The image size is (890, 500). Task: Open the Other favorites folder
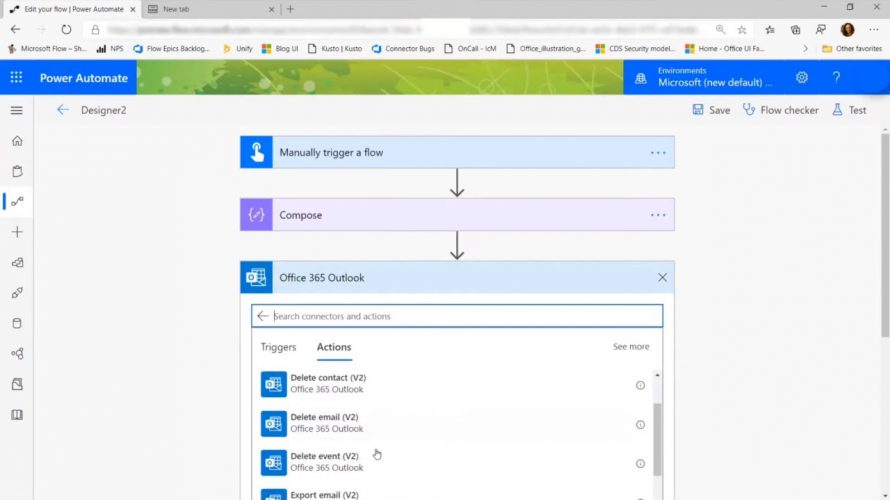(x=852, y=49)
